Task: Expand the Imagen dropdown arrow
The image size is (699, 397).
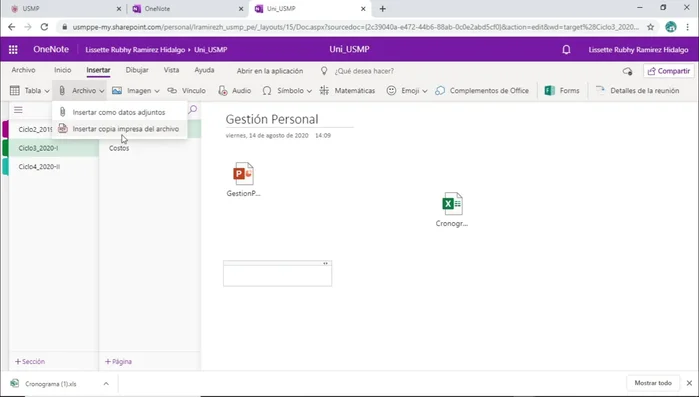Action: pos(156,91)
